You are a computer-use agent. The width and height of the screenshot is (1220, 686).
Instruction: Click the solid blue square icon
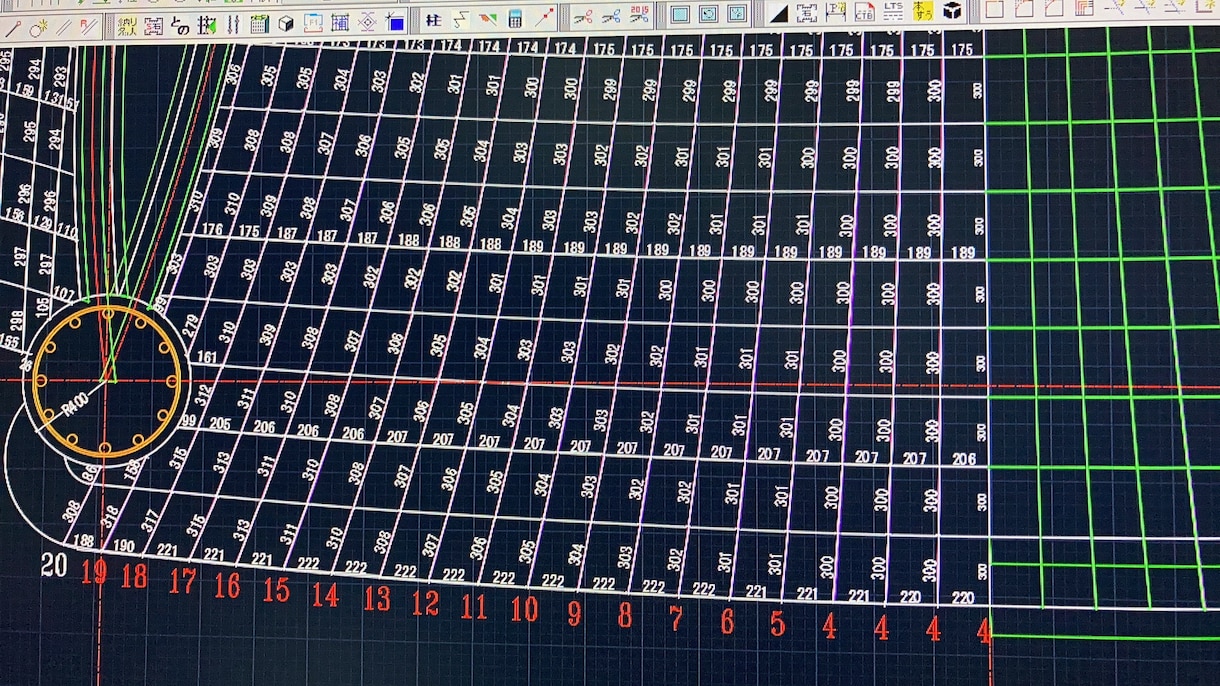pyautogui.click(x=395, y=22)
